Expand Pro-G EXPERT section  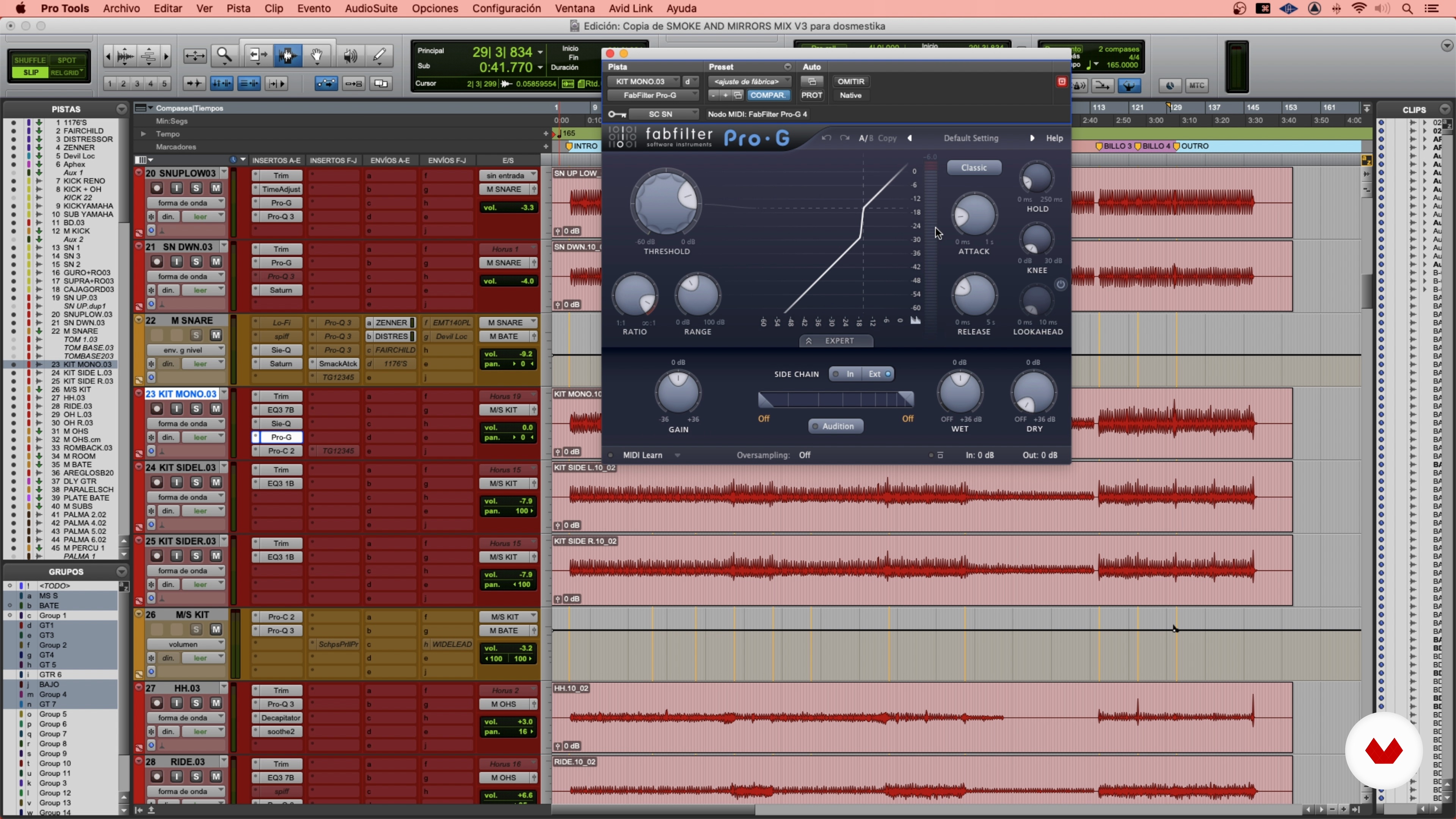coord(836,341)
